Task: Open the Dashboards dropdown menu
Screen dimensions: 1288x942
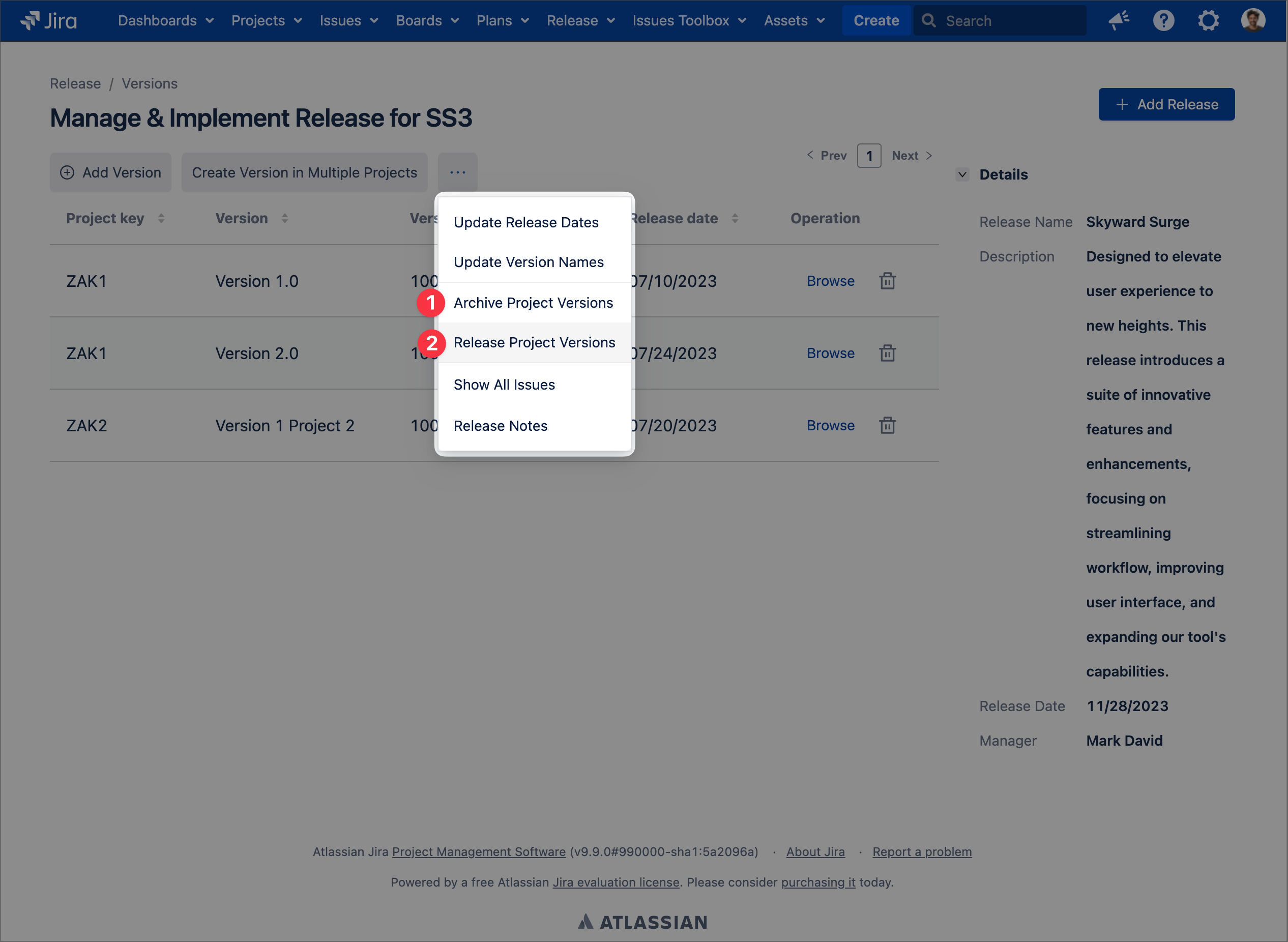Action: (165, 20)
